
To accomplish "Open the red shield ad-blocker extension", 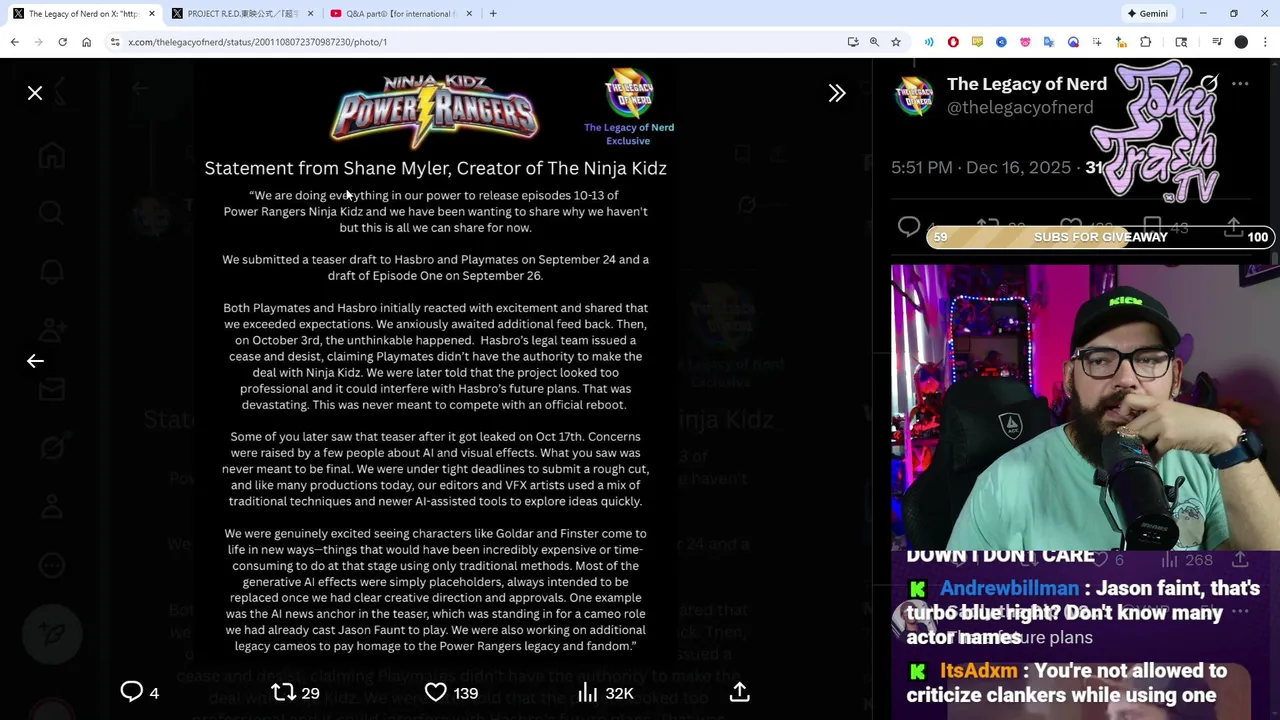I will [953, 42].
